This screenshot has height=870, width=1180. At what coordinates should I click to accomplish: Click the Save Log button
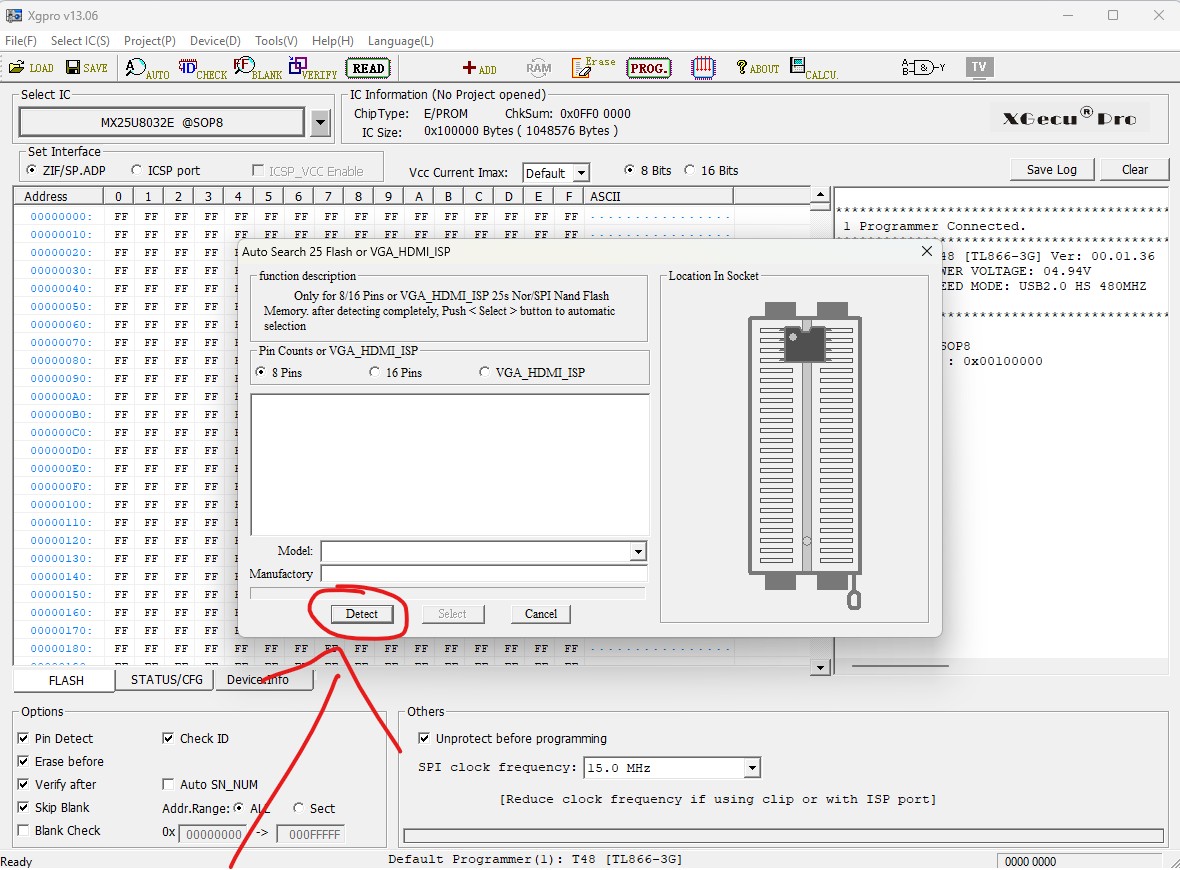pyautogui.click(x=1051, y=169)
